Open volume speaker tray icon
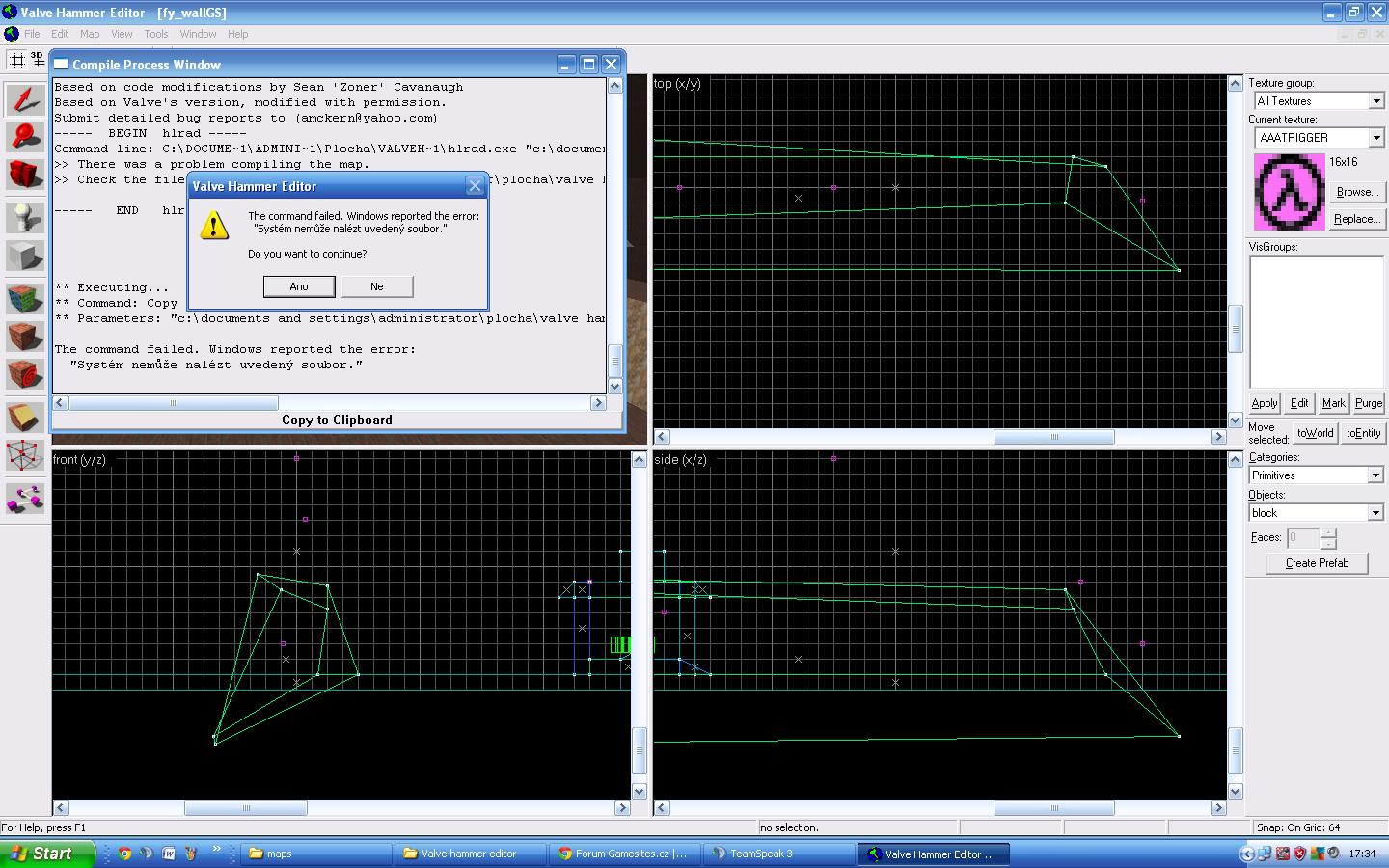The width and height of the screenshot is (1389, 868). click(x=1333, y=854)
